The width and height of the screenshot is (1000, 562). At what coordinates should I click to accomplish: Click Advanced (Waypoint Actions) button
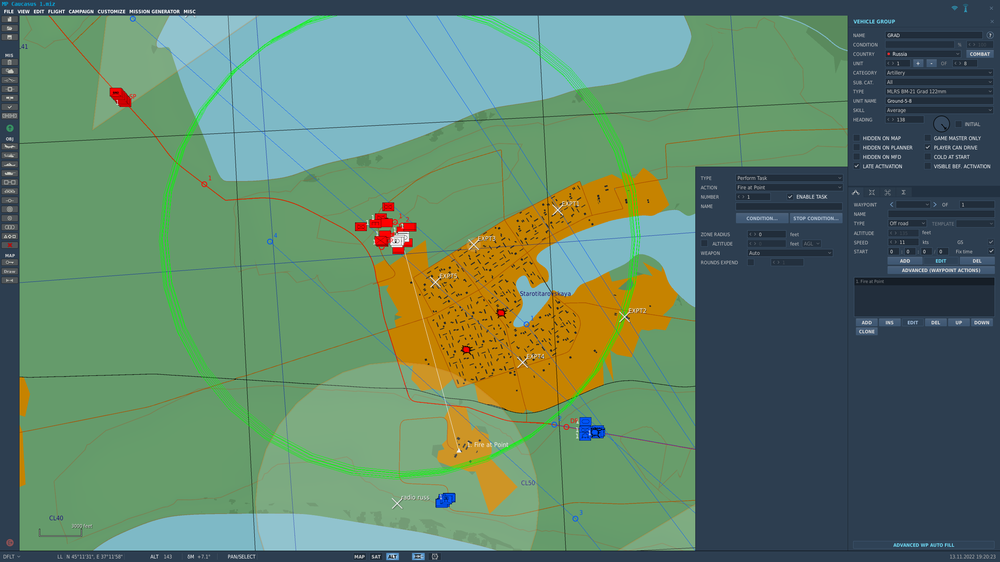pos(941,270)
